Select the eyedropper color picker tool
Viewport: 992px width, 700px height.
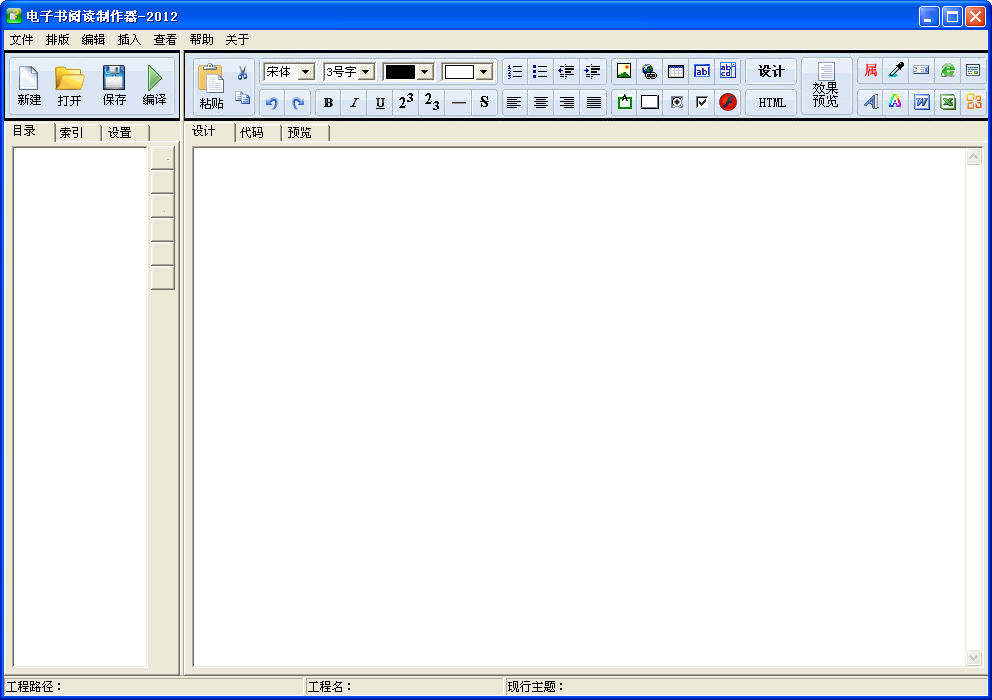click(896, 70)
